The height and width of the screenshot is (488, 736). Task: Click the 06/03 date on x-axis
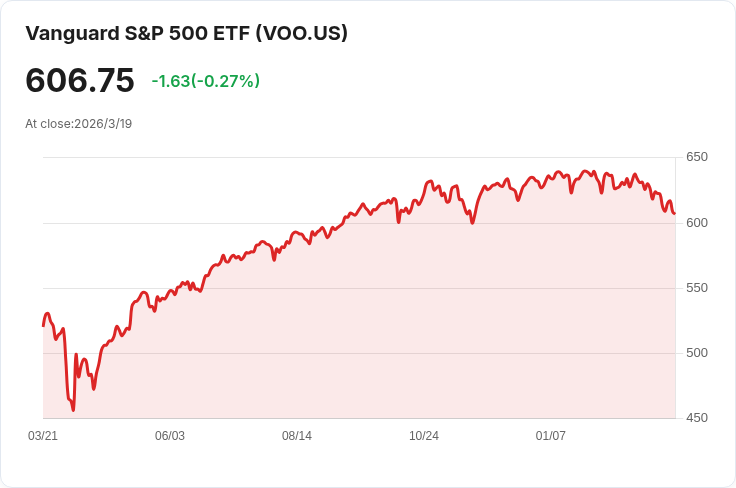click(x=170, y=436)
